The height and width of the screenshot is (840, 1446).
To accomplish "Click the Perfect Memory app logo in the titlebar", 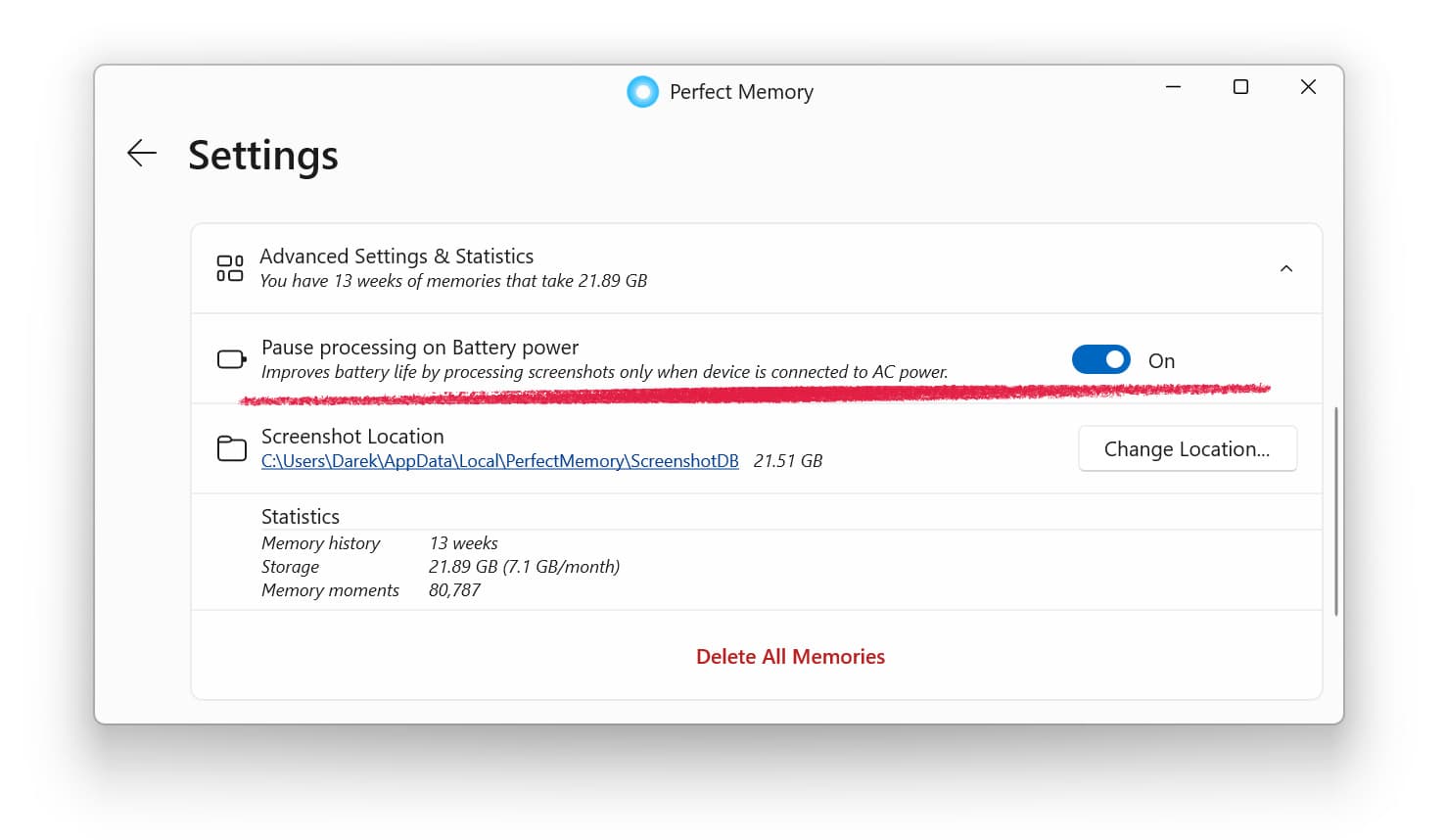I will [642, 91].
